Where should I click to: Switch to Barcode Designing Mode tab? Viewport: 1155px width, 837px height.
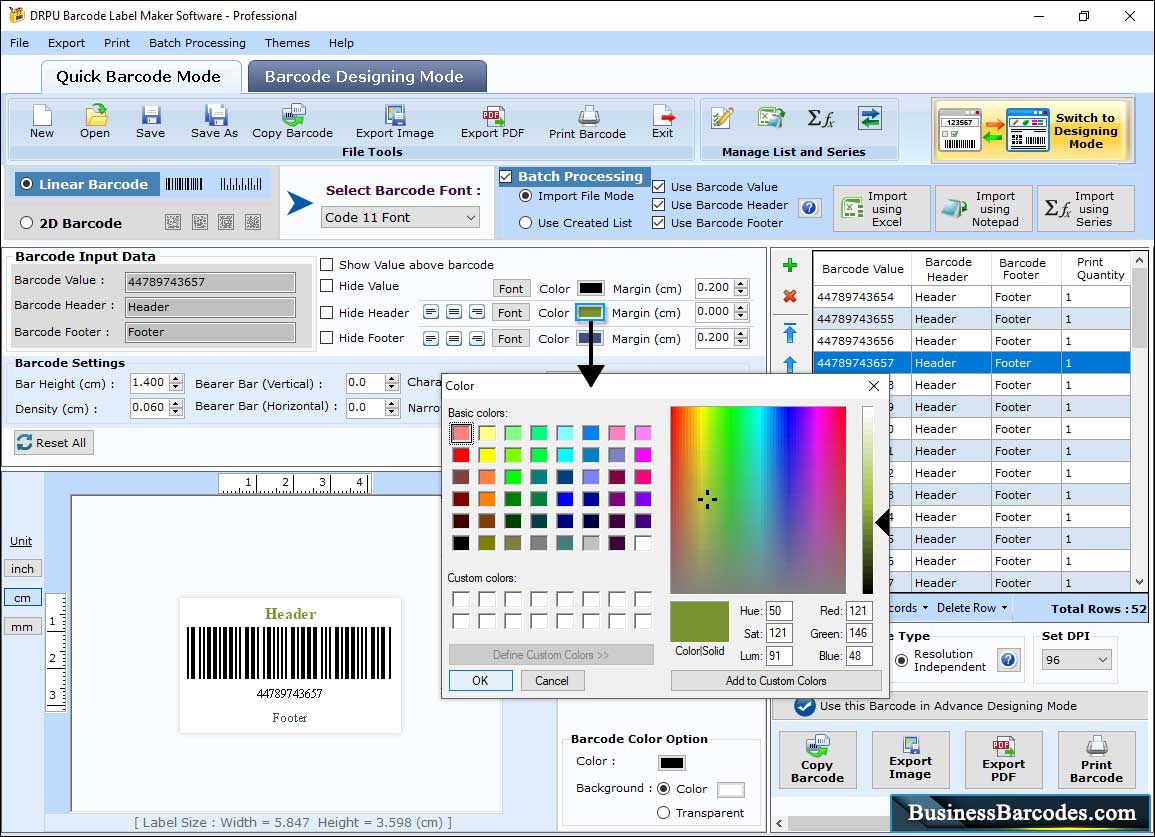click(367, 77)
